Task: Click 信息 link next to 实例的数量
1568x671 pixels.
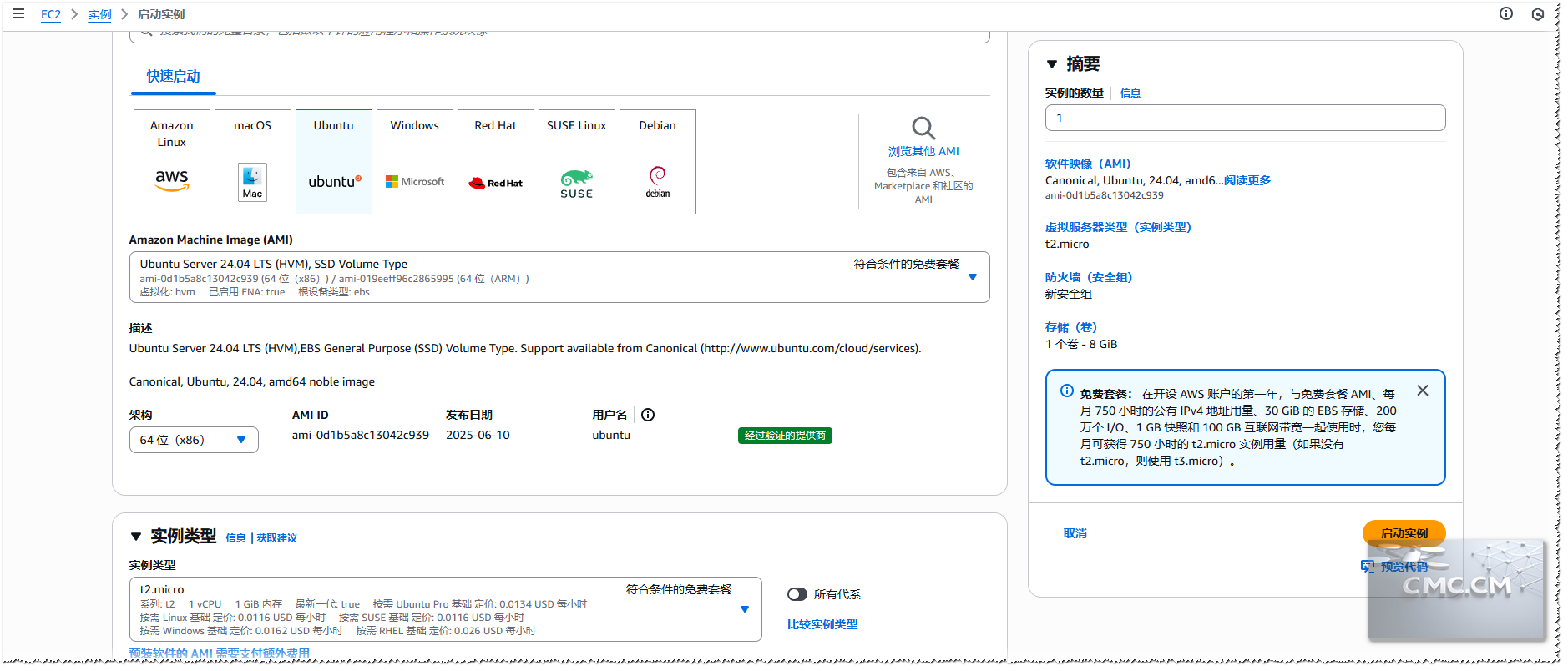Action: (x=1130, y=93)
